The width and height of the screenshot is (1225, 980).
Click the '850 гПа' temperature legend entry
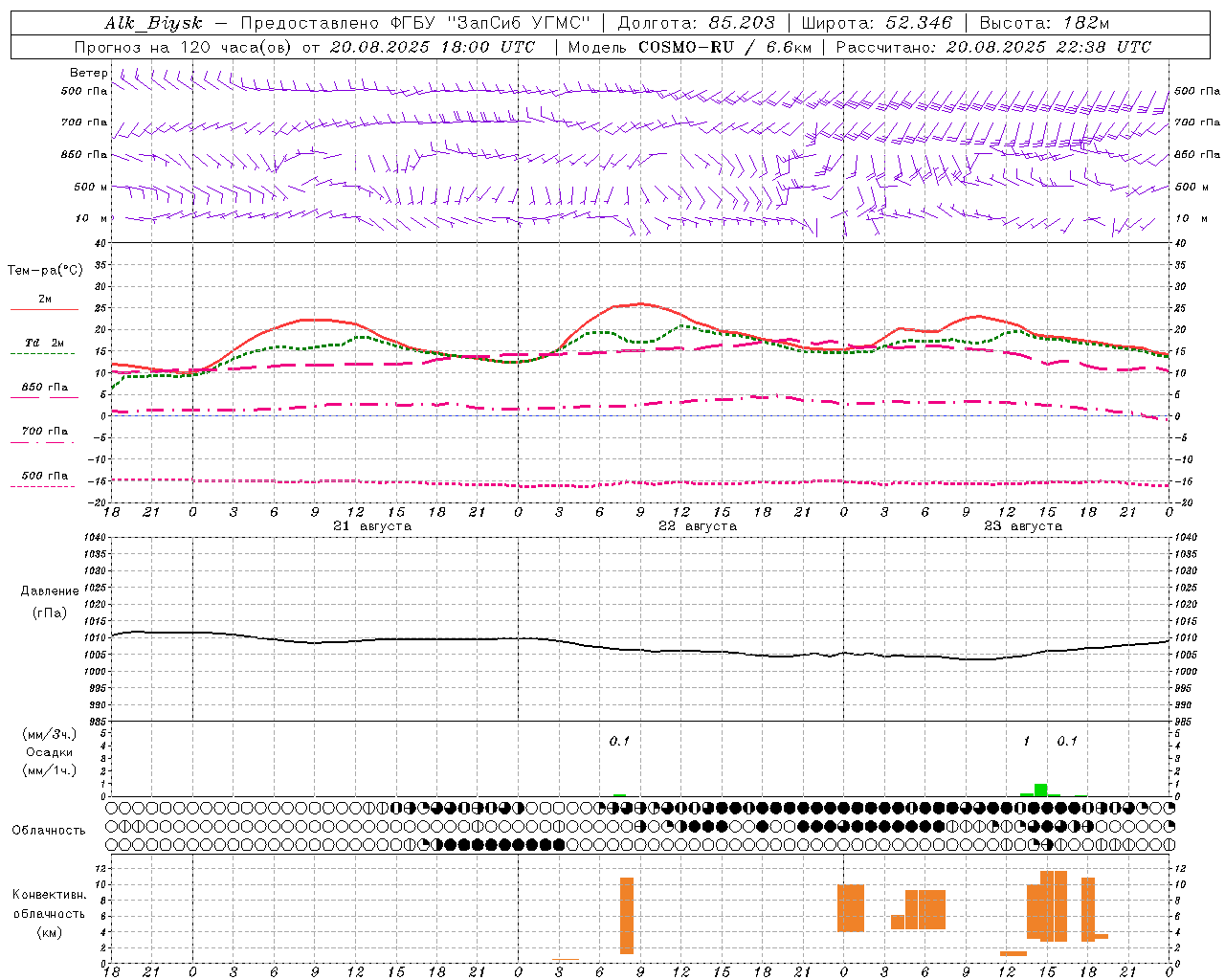45,388
